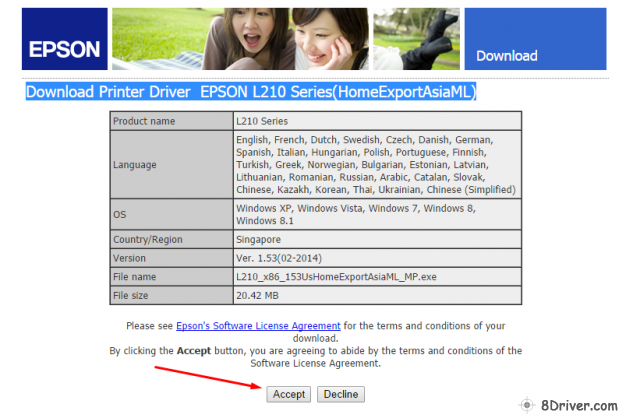Click the L210 Series value cell
The image size is (640, 418).
(x=378, y=121)
